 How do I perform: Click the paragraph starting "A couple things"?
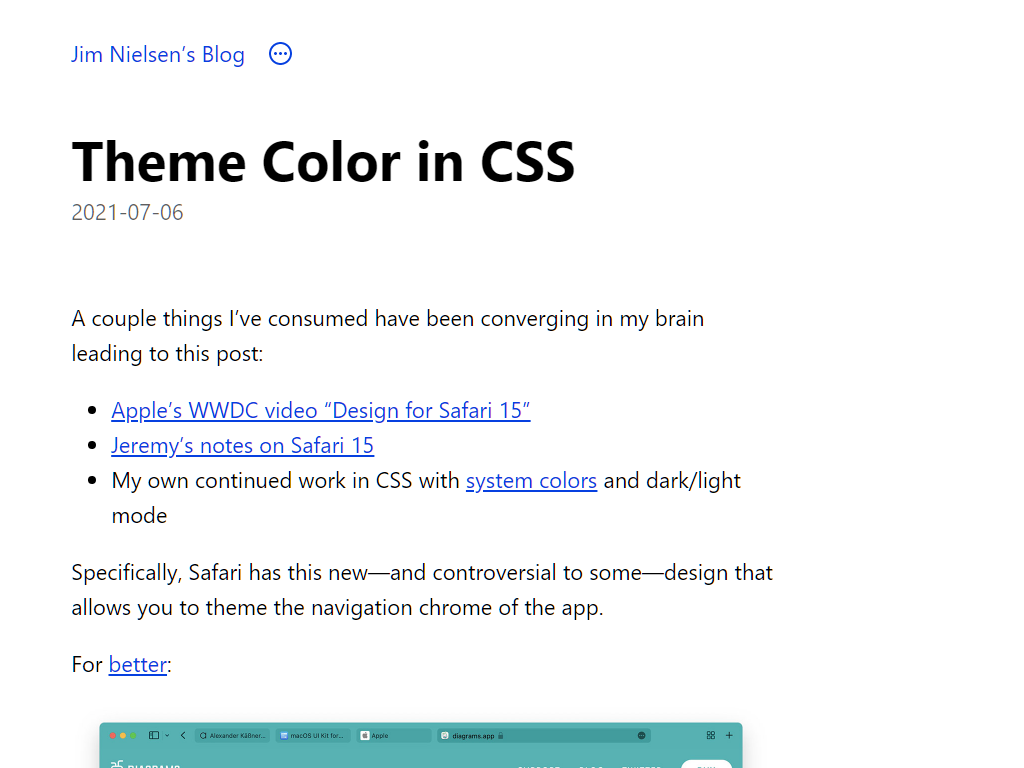388,336
